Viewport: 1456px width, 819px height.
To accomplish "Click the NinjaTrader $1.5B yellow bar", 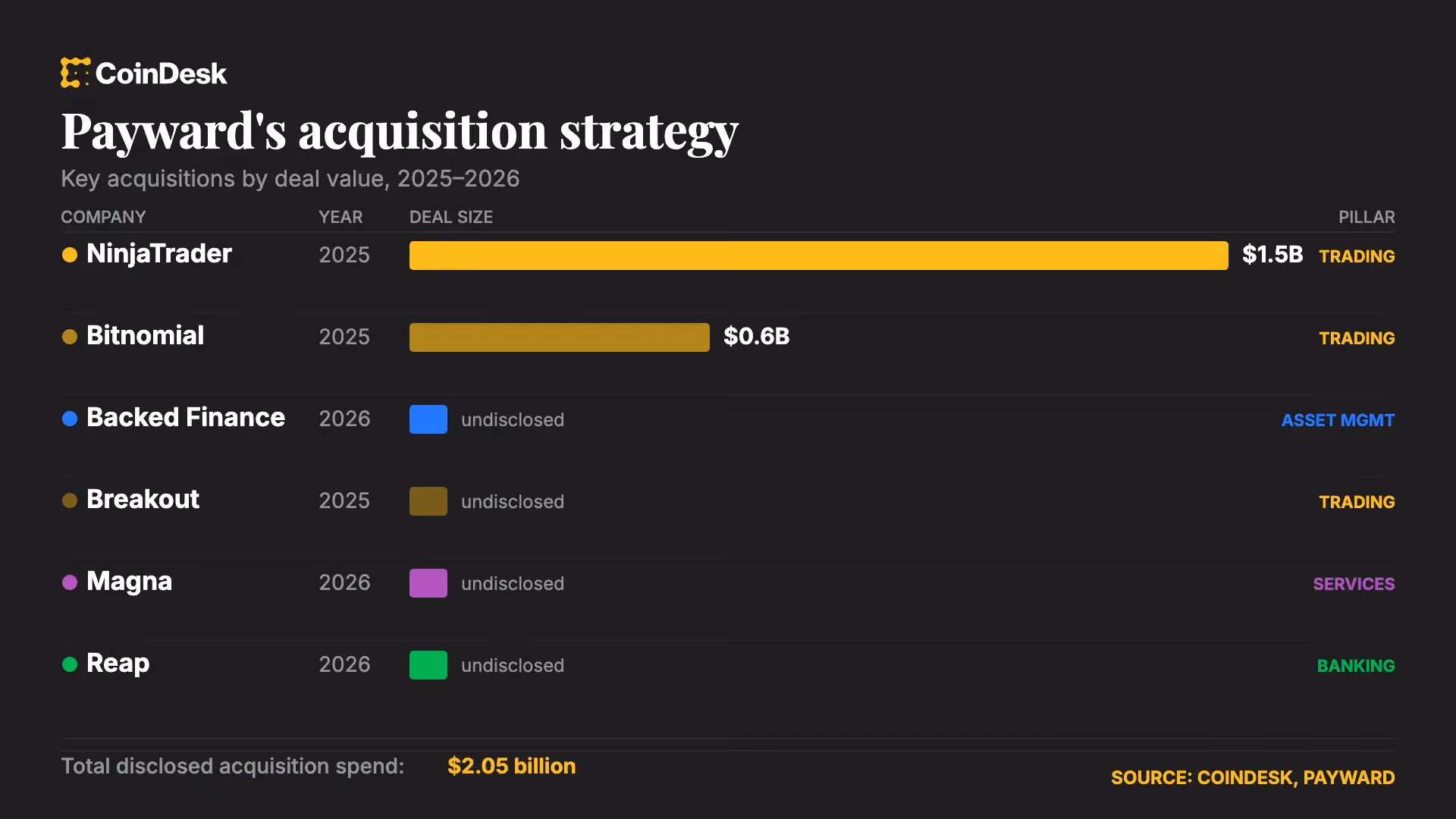I will (x=819, y=256).
